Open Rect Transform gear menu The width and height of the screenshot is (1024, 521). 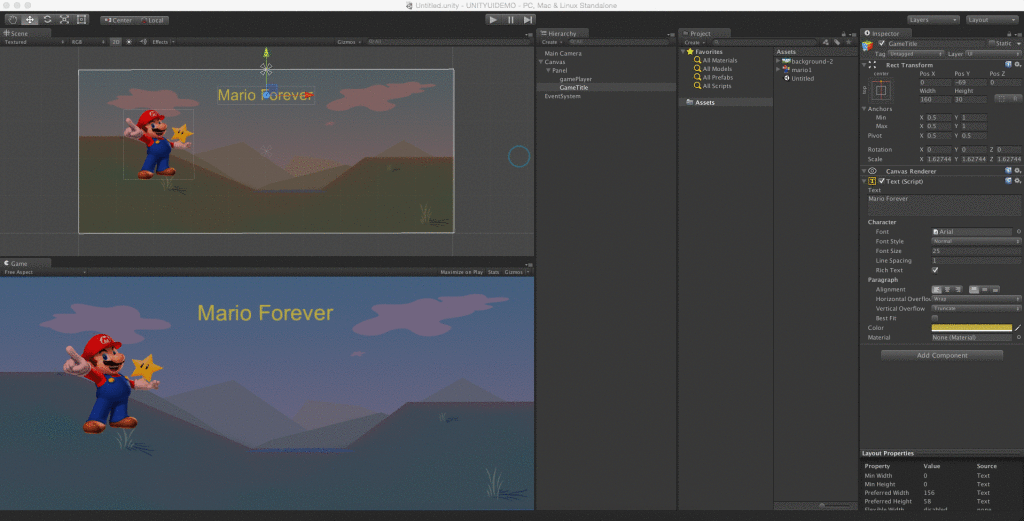tap(1017, 65)
